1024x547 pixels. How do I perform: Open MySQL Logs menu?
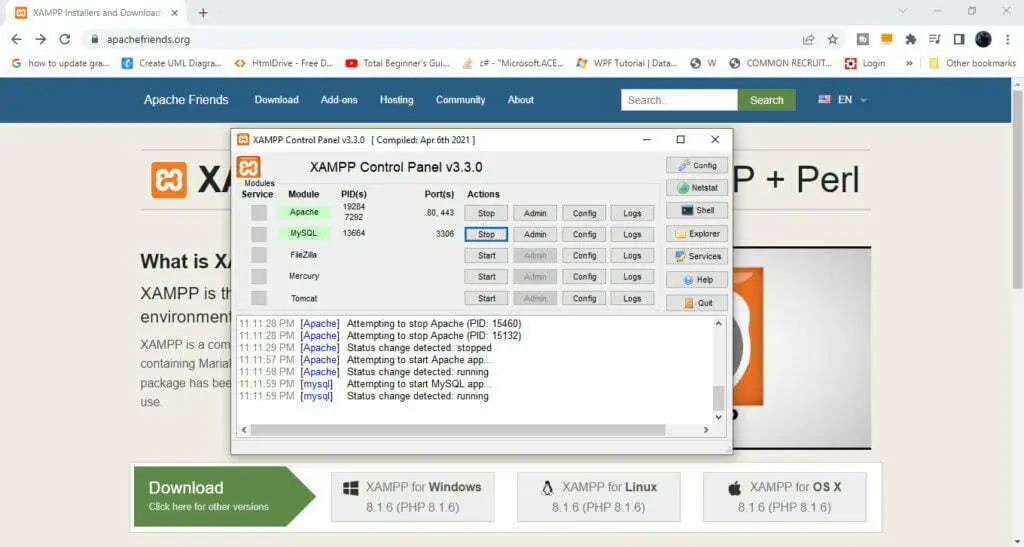(x=632, y=234)
